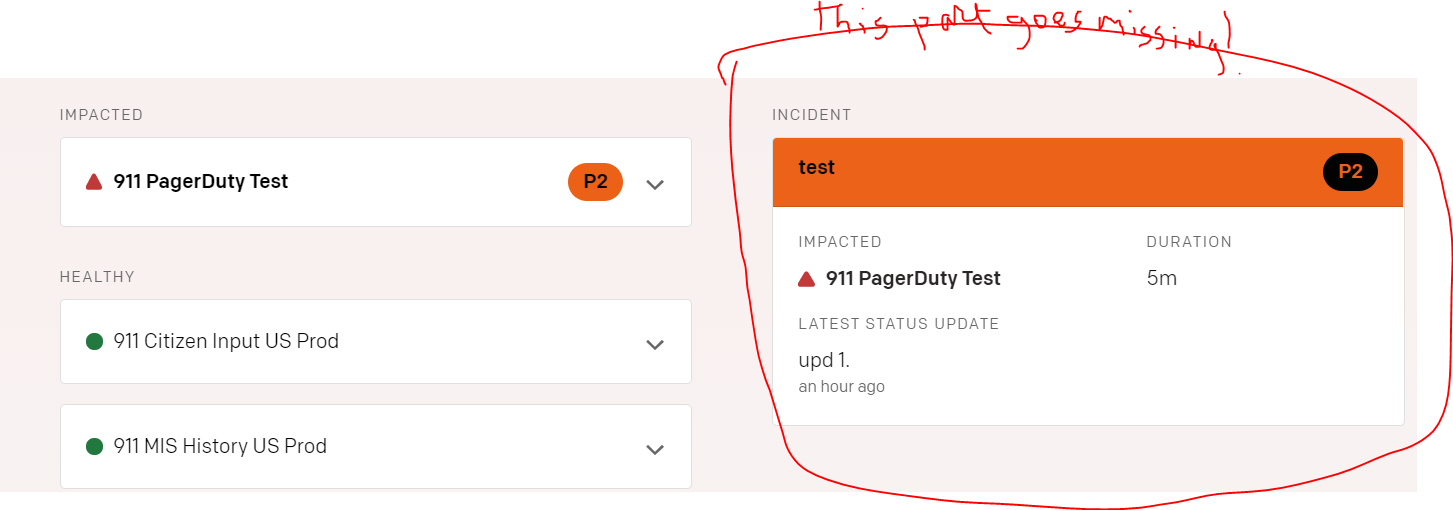Select the 911 MIS History US Prod name
The height and width of the screenshot is (510, 1453).
pyautogui.click(x=220, y=447)
